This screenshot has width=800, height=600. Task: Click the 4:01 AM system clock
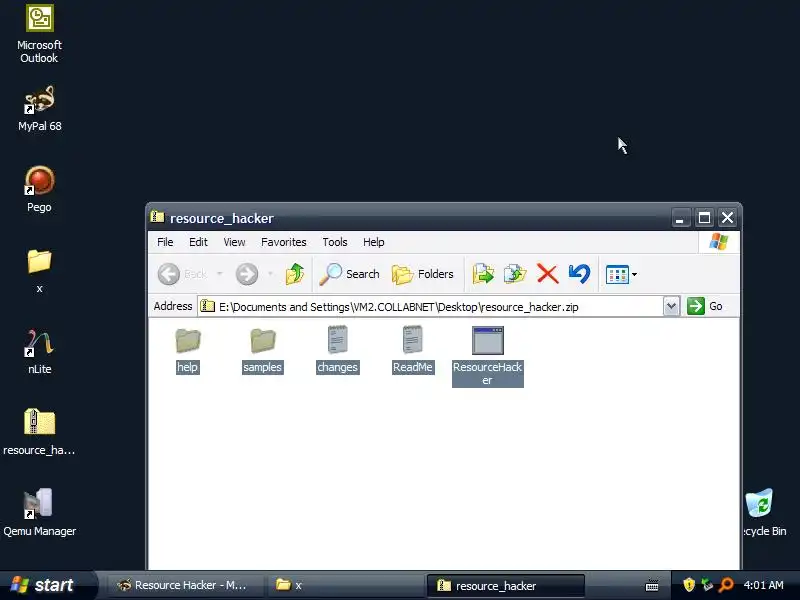pos(763,585)
